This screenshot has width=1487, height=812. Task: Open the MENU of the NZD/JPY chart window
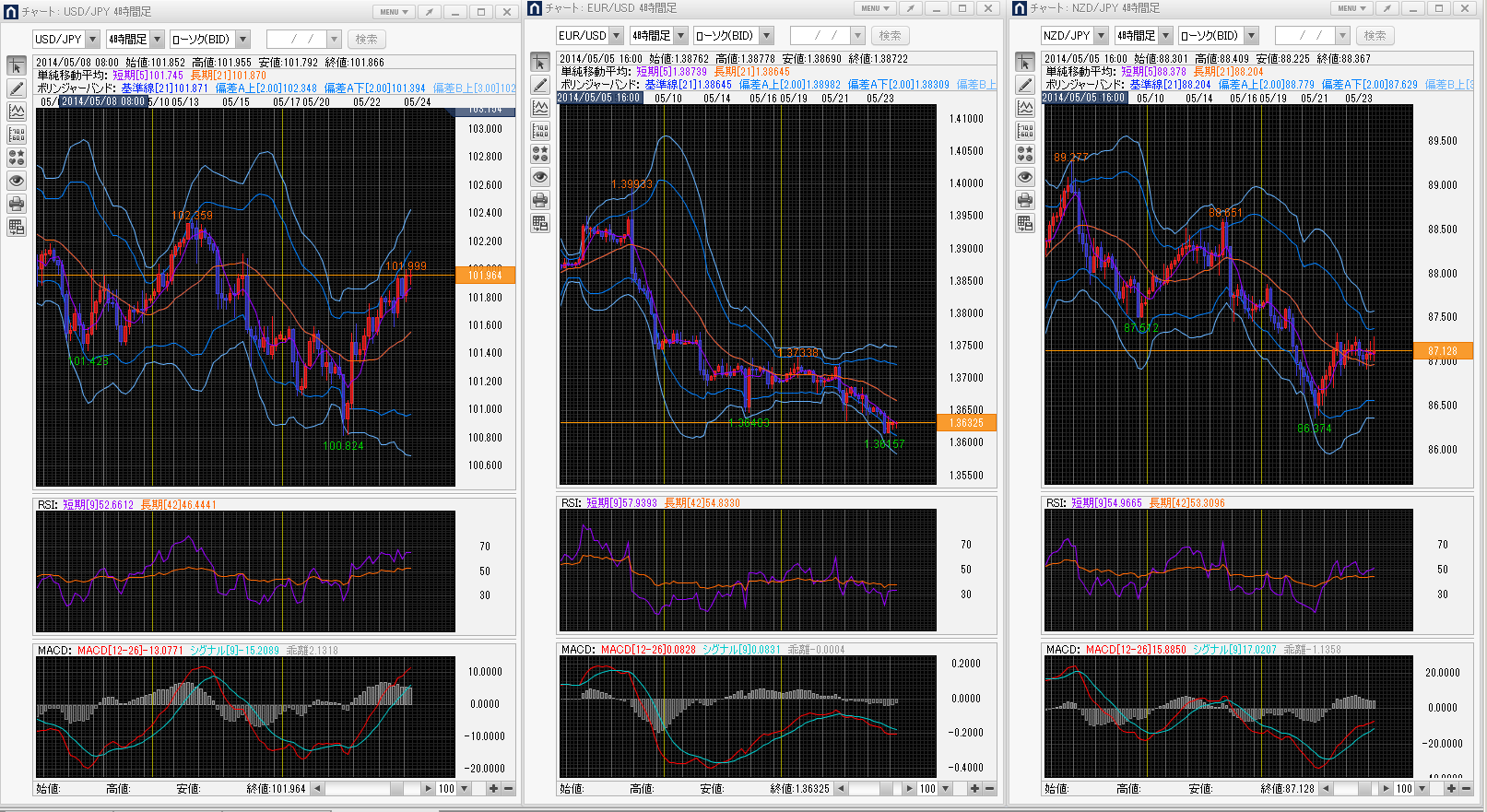click(1351, 8)
